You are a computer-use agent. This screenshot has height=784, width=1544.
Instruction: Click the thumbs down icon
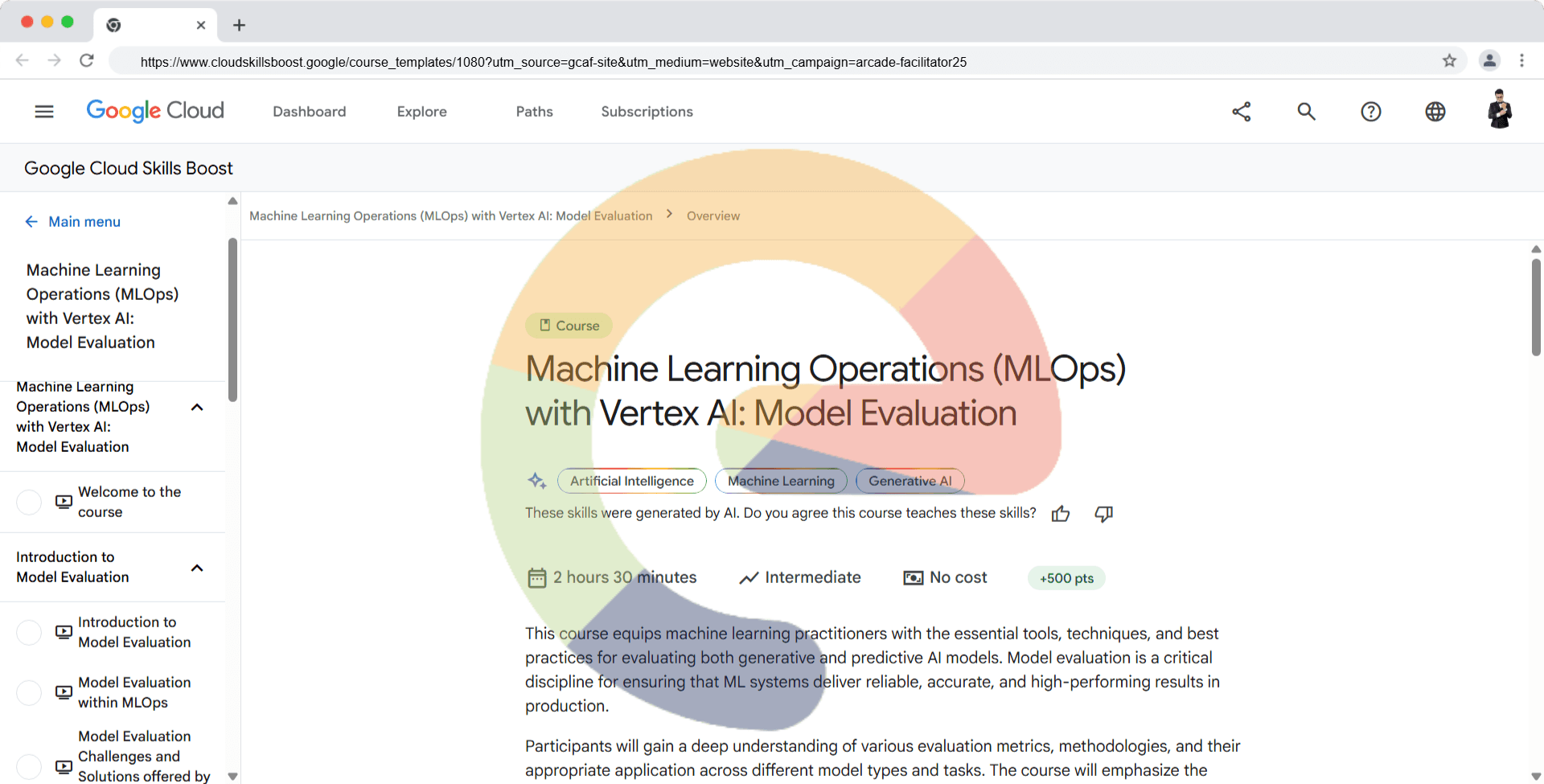click(1103, 514)
